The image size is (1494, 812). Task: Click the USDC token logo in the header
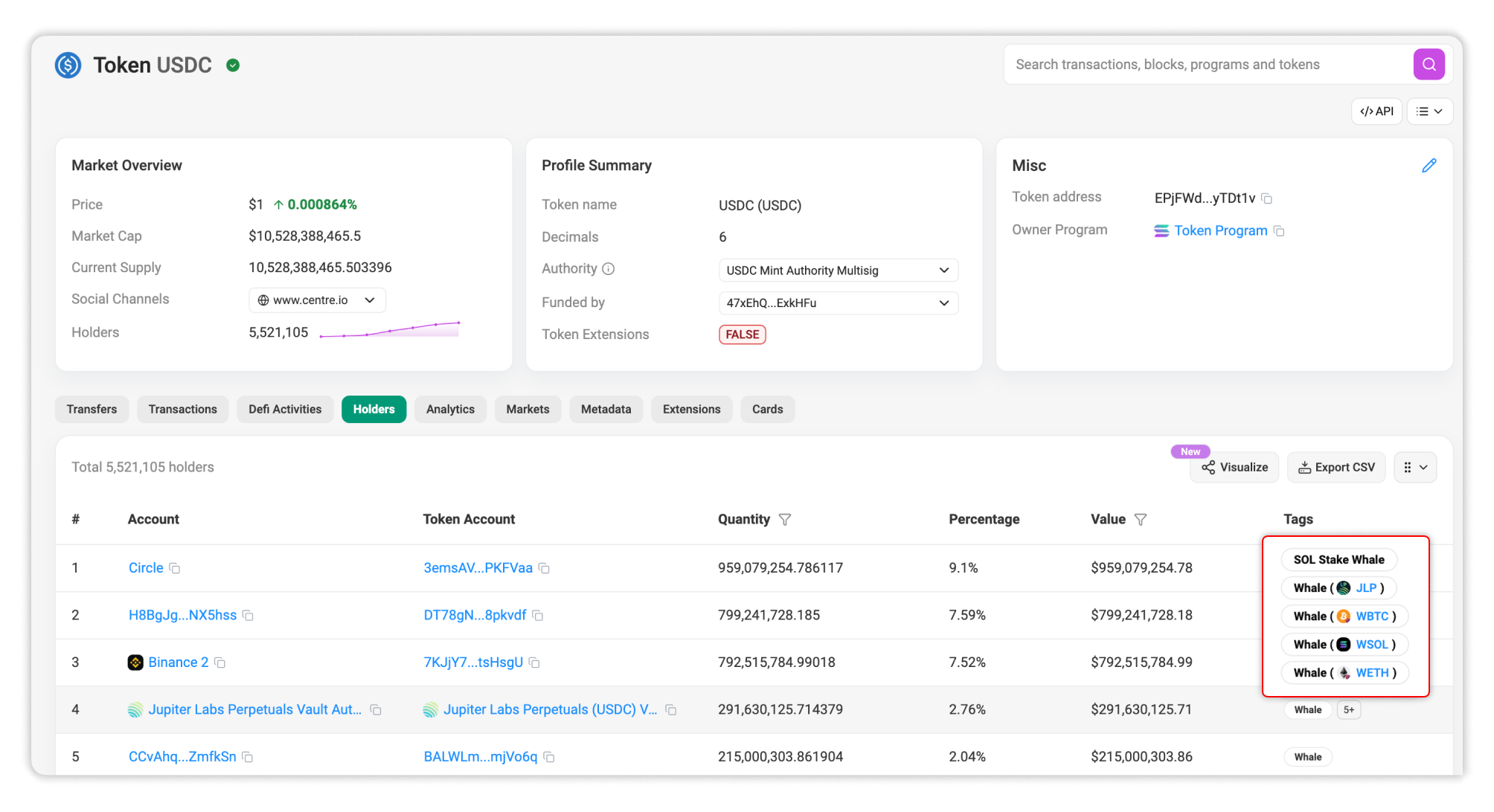(67, 65)
